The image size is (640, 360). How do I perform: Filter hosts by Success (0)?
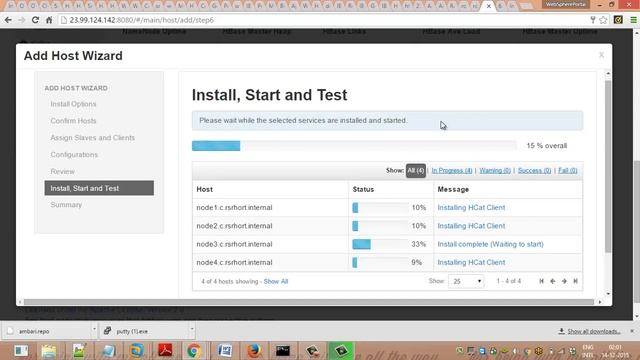[x=534, y=171]
